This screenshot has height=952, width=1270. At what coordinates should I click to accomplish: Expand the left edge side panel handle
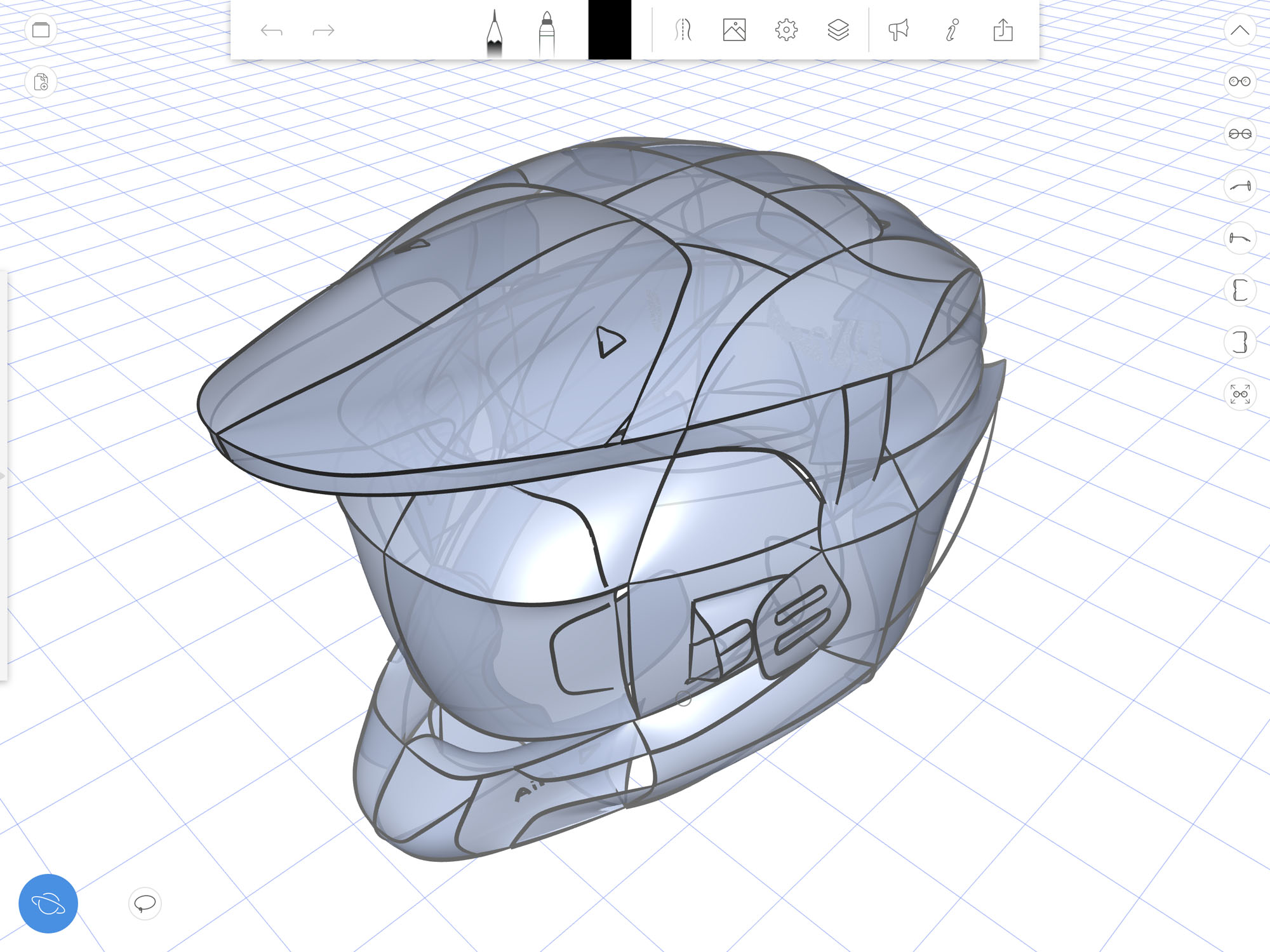click(x=3, y=476)
